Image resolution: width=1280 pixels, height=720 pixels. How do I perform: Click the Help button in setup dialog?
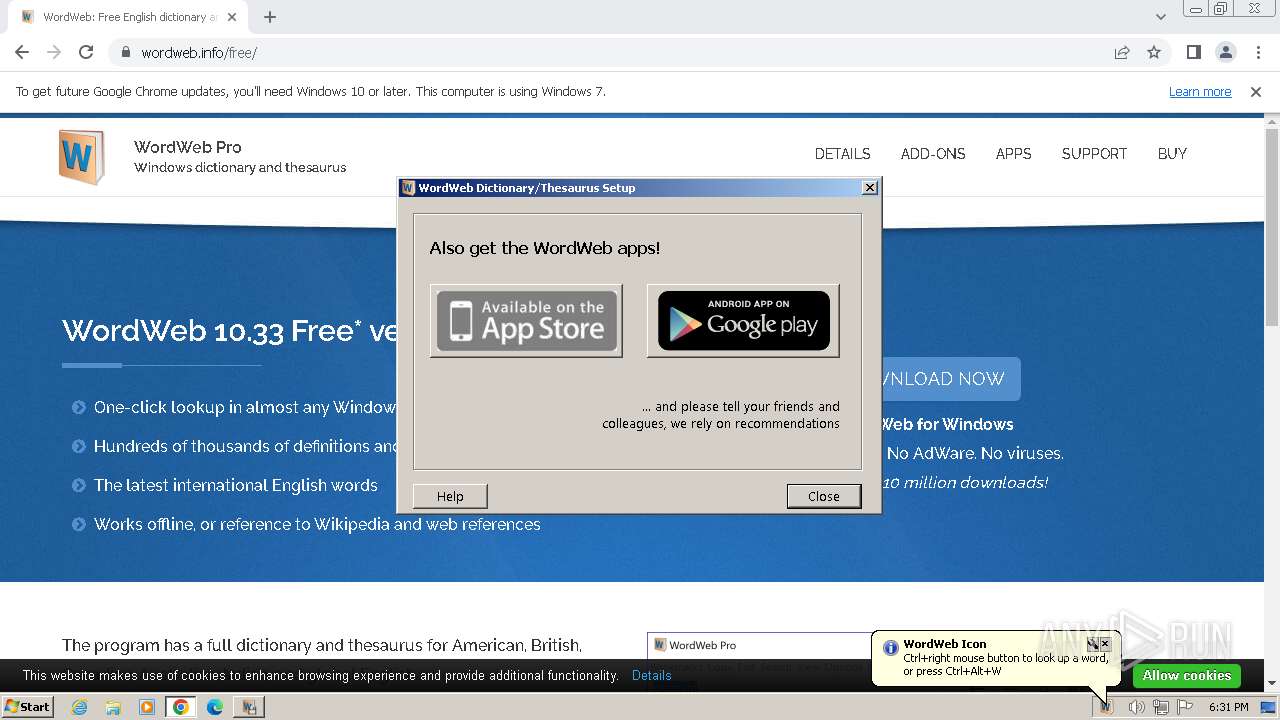(450, 496)
